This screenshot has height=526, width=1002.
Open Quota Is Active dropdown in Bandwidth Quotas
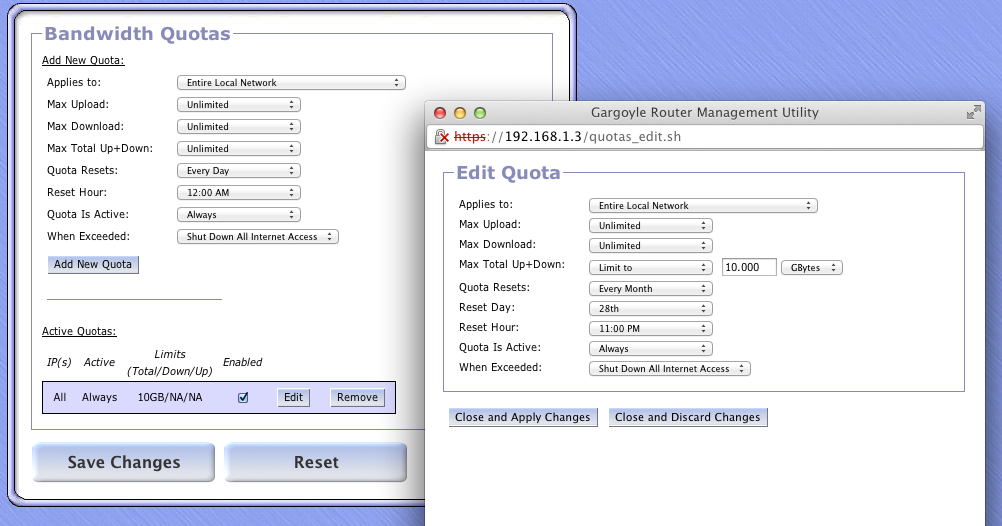point(238,215)
